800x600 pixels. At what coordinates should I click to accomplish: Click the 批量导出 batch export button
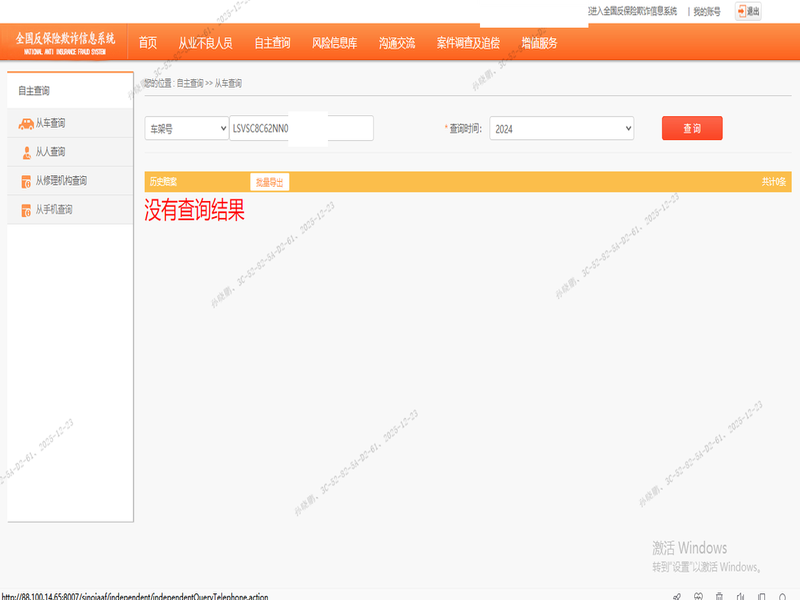(x=270, y=182)
